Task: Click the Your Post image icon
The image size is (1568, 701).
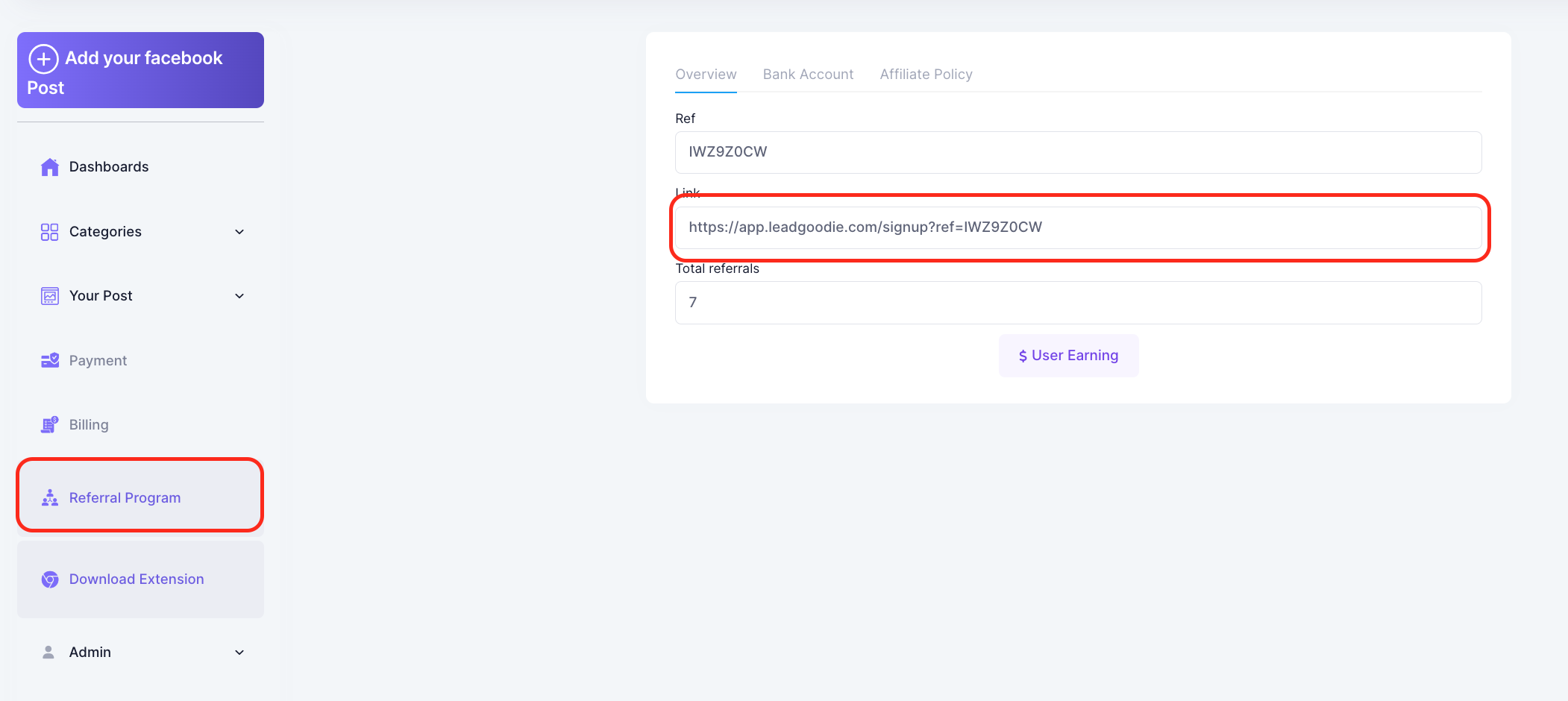Action: (x=49, y=296)
